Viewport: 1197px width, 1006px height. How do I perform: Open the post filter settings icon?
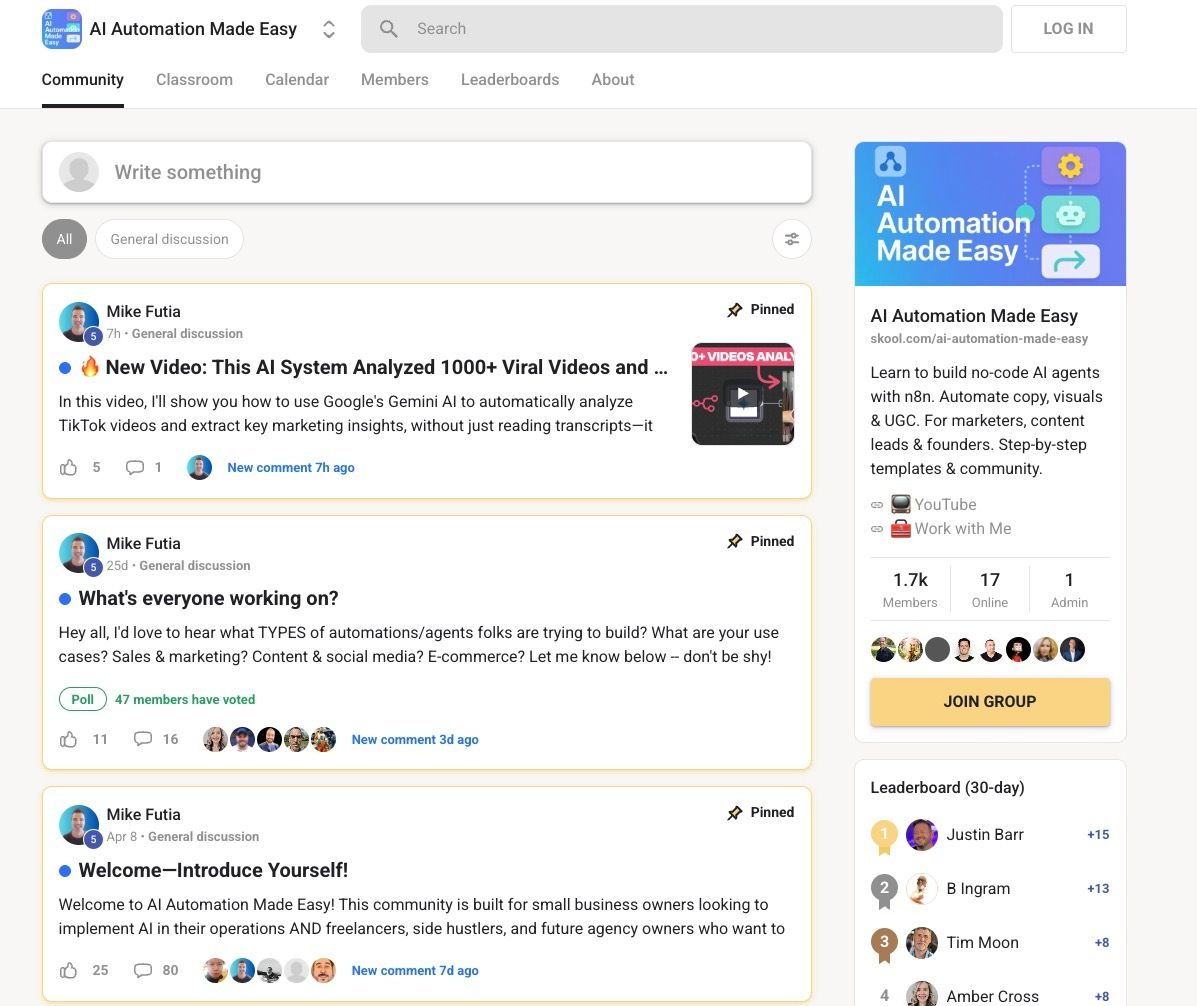coord(792,239)
